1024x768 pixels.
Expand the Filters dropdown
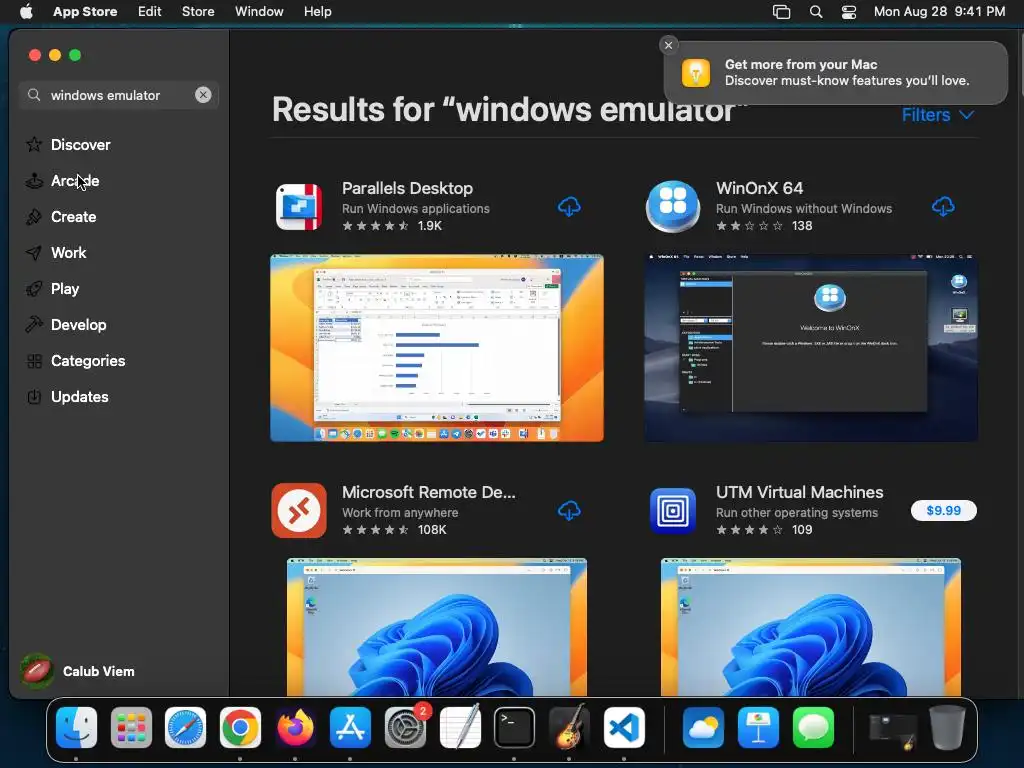[938, 115]
